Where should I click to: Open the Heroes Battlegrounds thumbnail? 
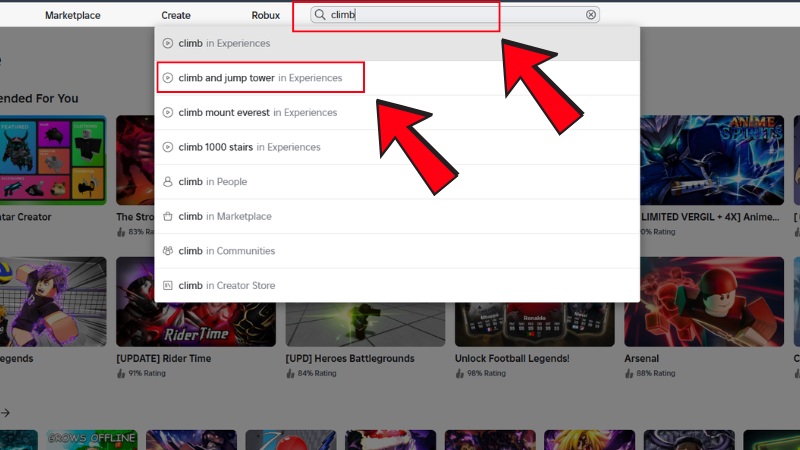pos(365,324)
